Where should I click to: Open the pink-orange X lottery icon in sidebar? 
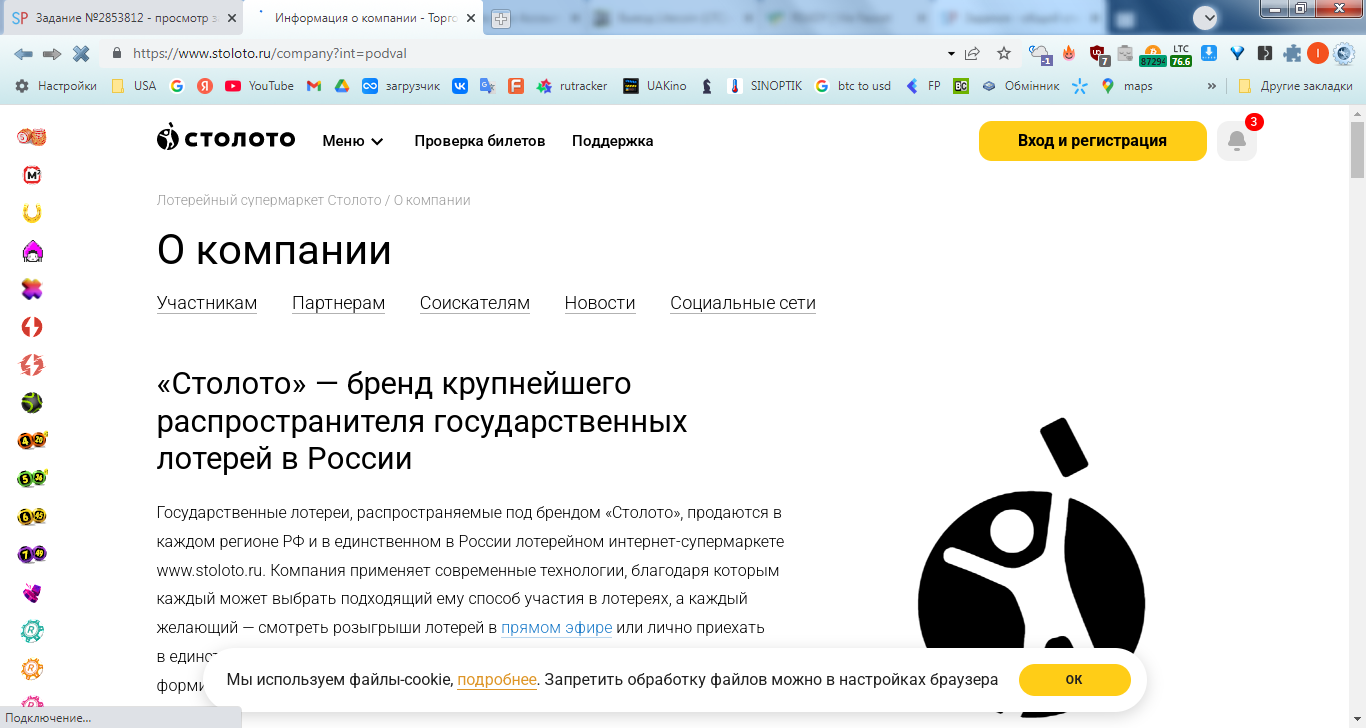click(x=32, y=289)
